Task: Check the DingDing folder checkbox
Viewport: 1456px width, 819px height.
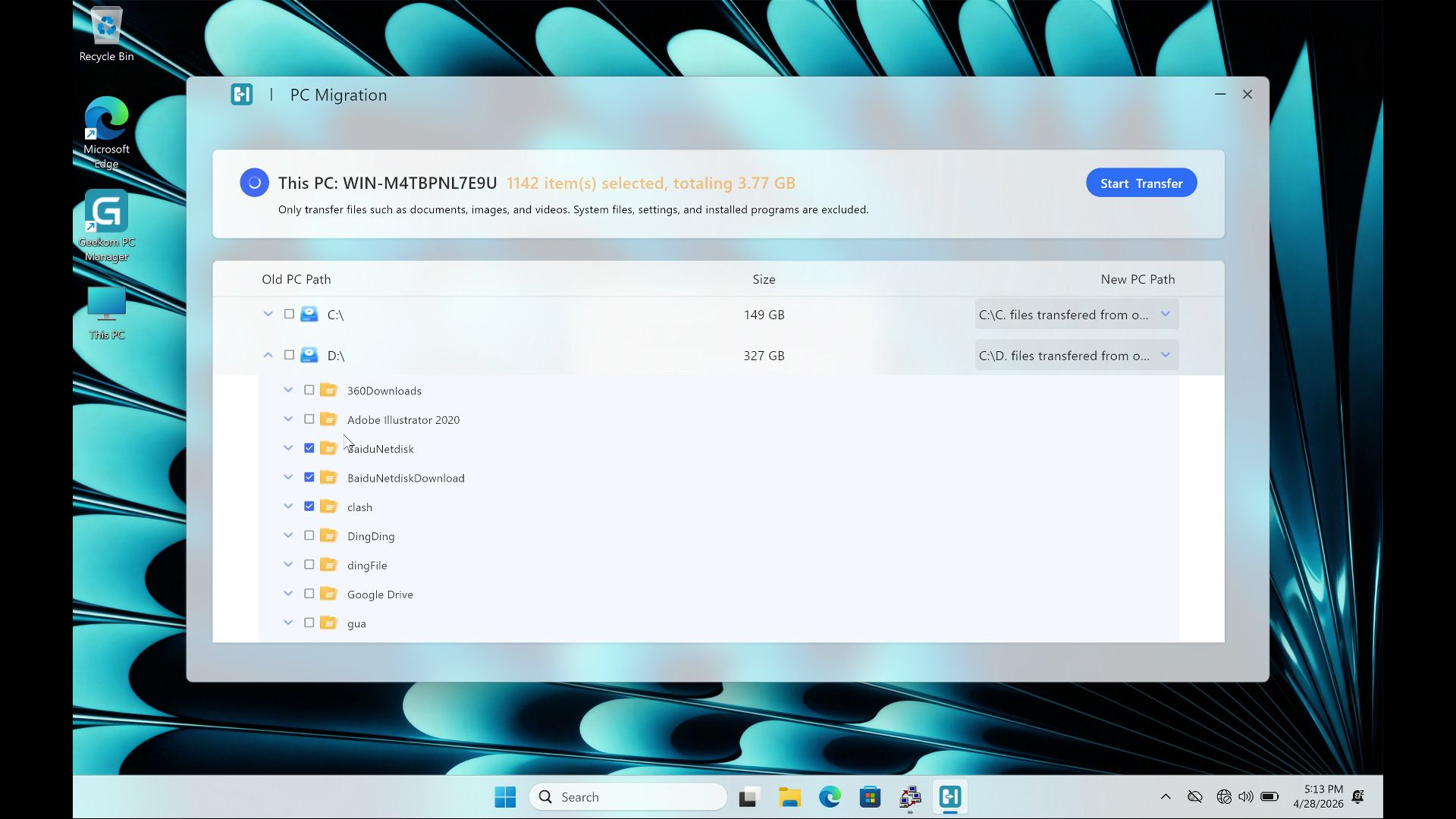Action: click(309, 535)
